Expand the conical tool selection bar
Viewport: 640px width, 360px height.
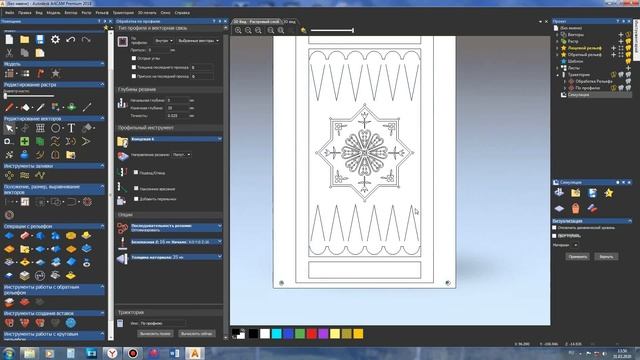[176, 139]
